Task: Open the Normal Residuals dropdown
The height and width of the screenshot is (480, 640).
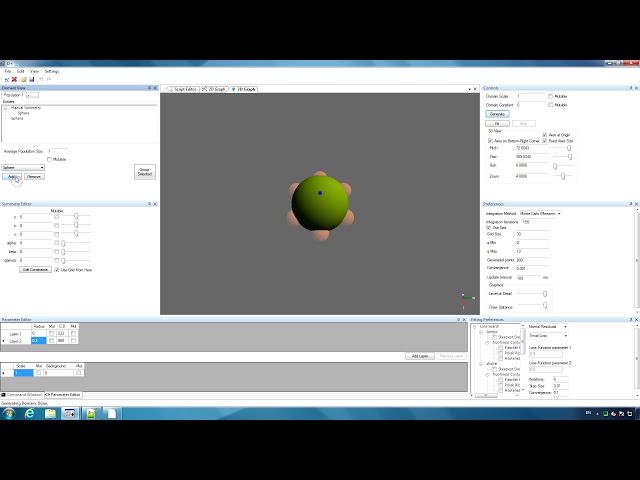Action: (565, 327)
